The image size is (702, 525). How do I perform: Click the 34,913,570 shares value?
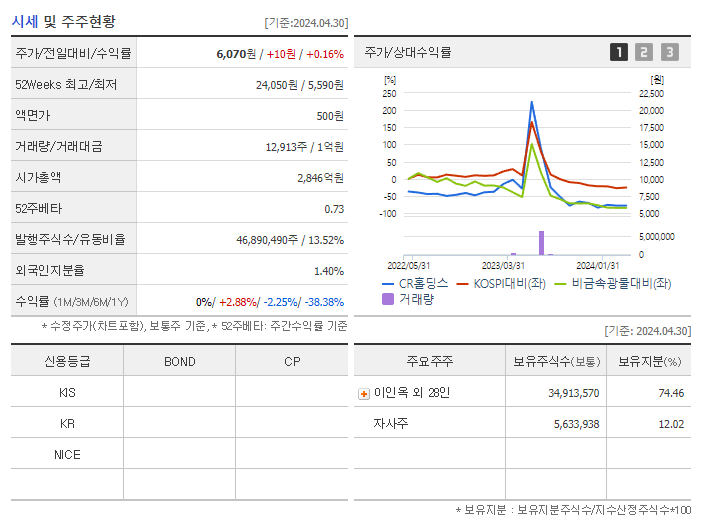574,393
